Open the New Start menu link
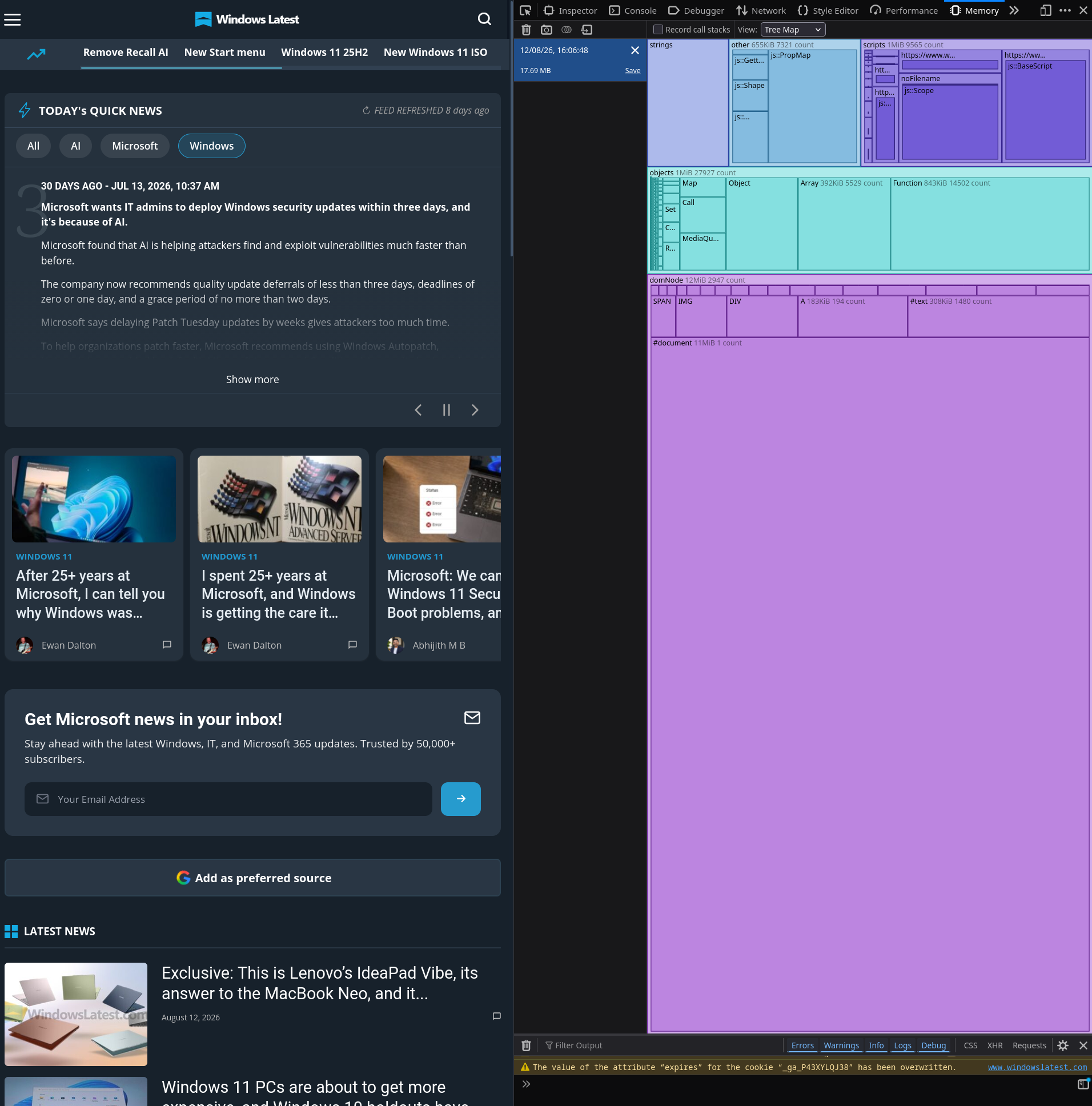 point(224,52)
